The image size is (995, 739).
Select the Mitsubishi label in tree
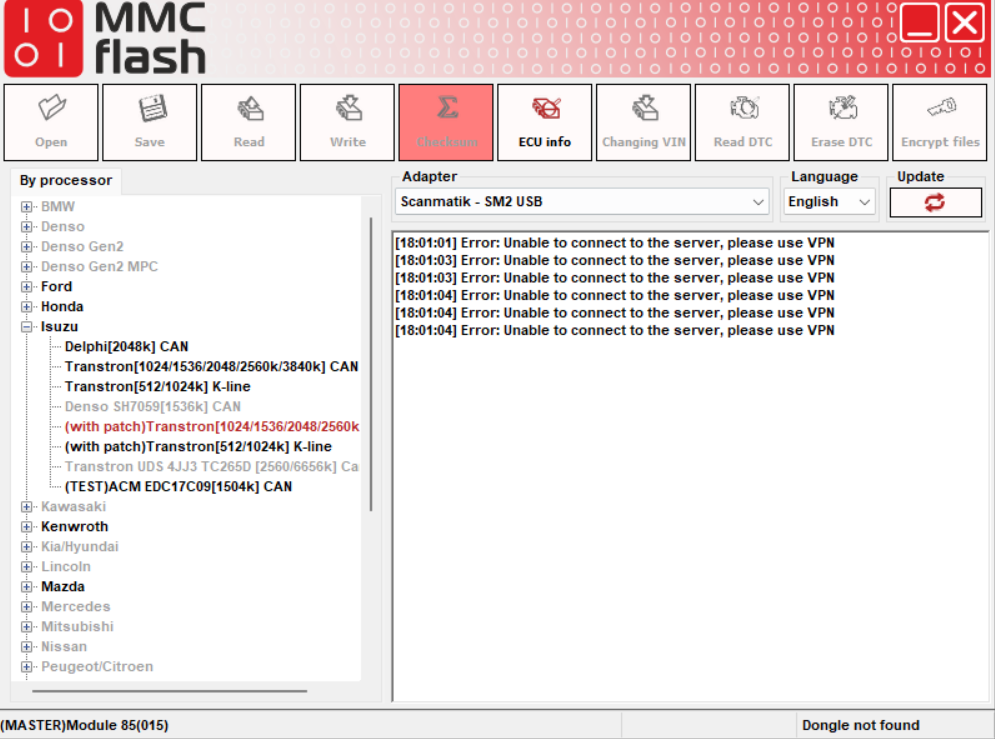coord(77,627)
